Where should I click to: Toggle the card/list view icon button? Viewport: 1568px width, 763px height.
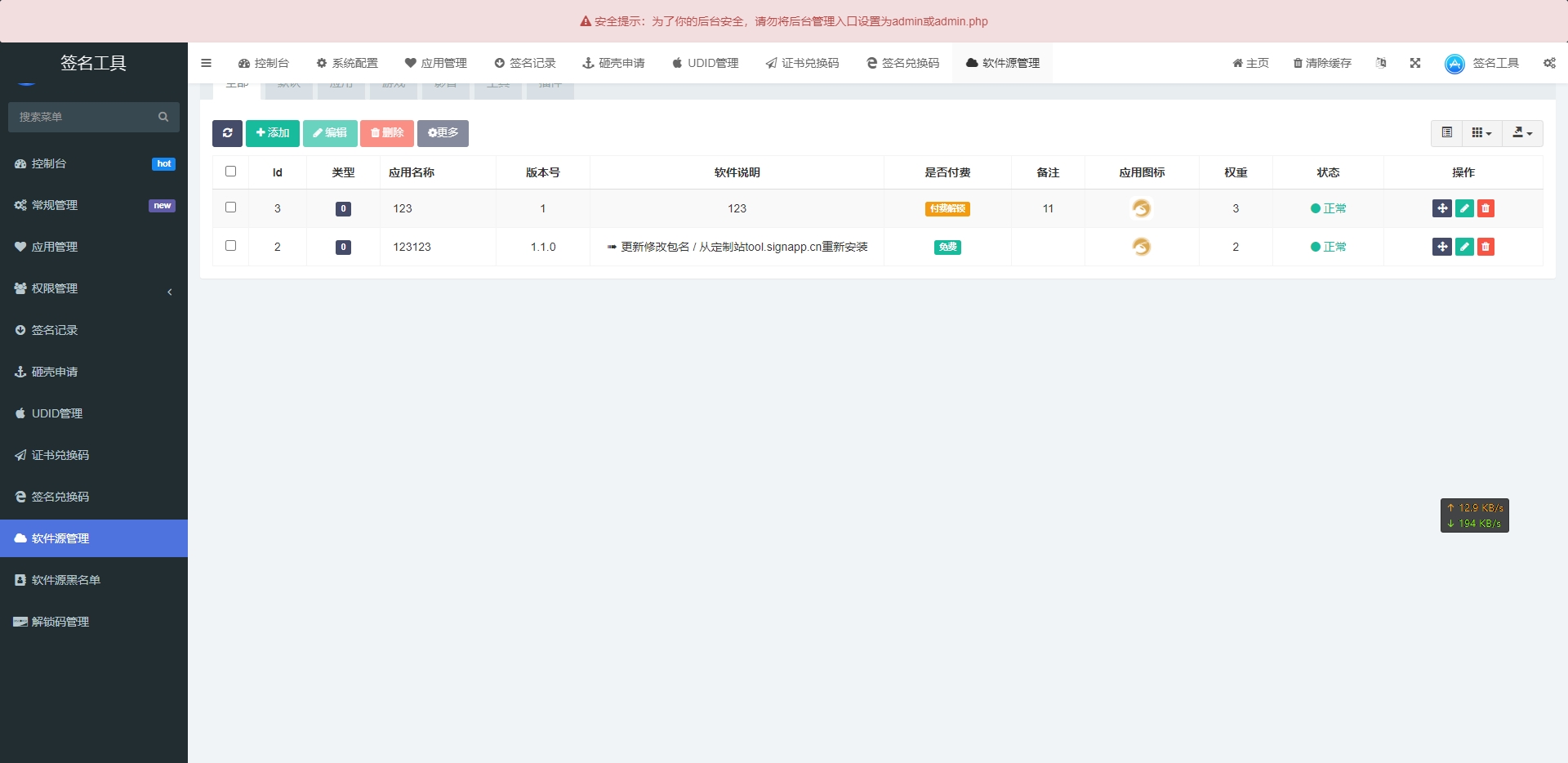(1446, 133)
